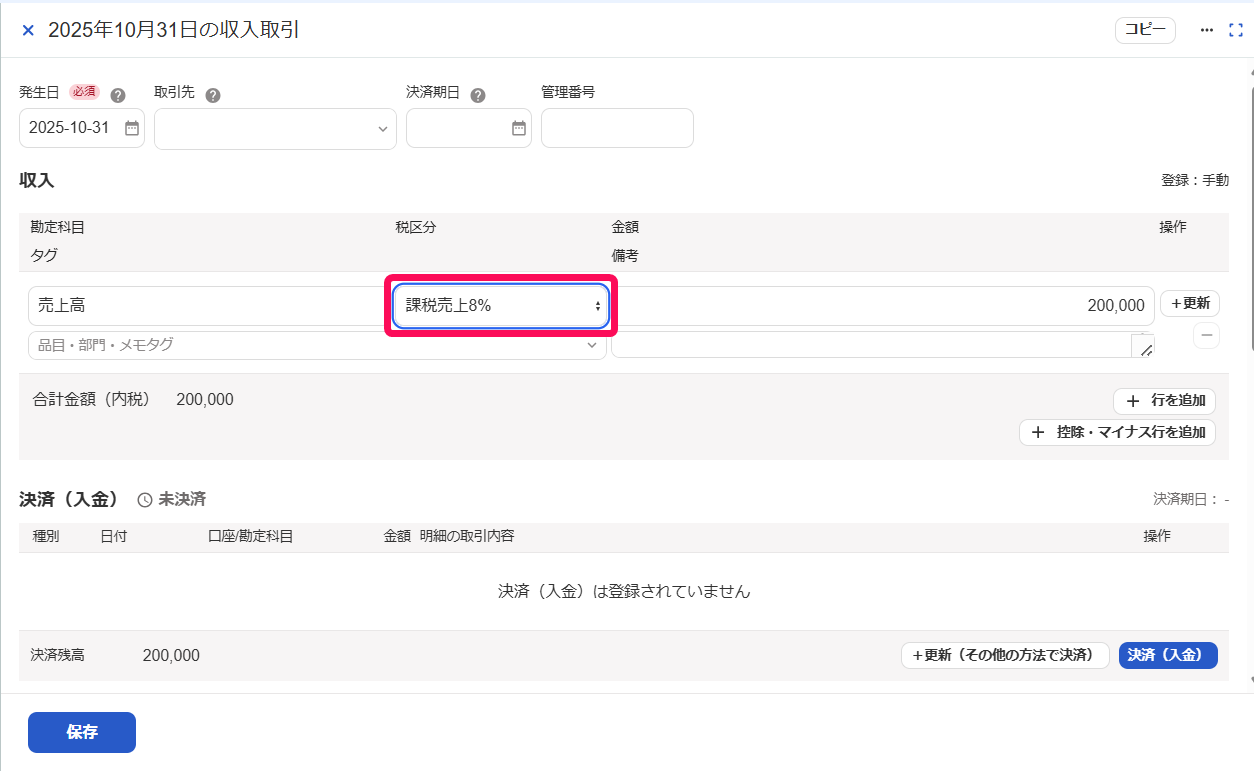Screen dimensions: 1254x771
Task: Expand dialog to fullscreen icon
Action: click(x=1235, y=30)
